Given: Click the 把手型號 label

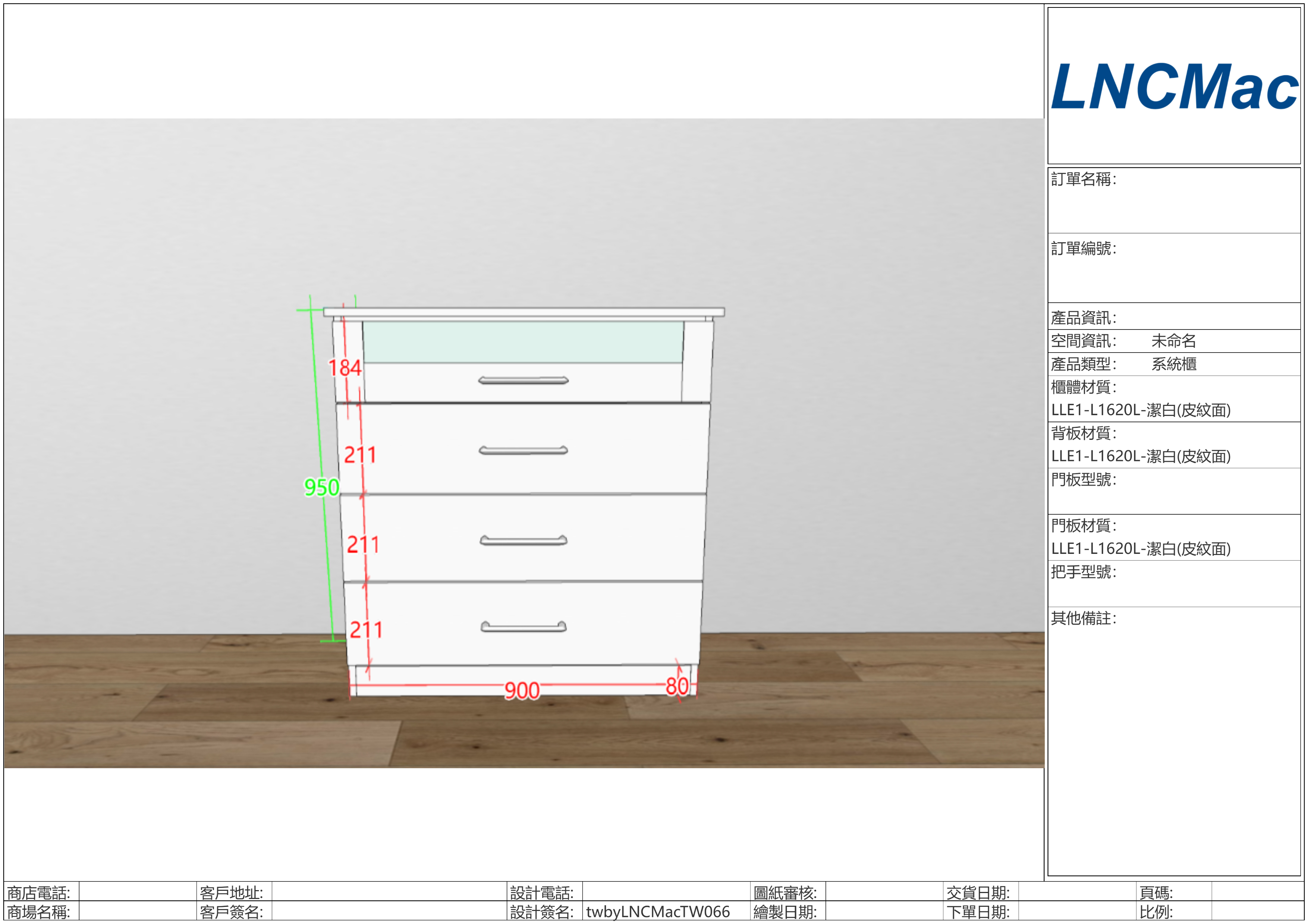Looking at the screenshot, I should (1084, 572).
